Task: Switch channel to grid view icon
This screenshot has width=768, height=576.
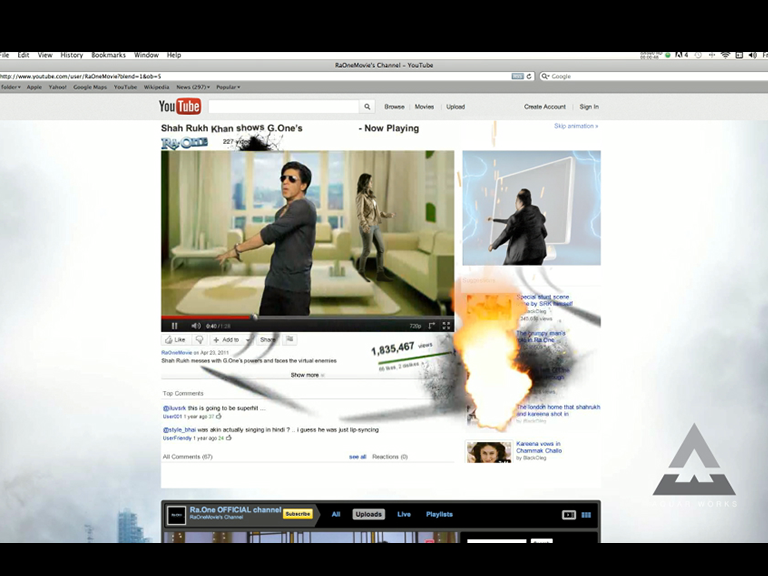Action: [x=586, y=515]
